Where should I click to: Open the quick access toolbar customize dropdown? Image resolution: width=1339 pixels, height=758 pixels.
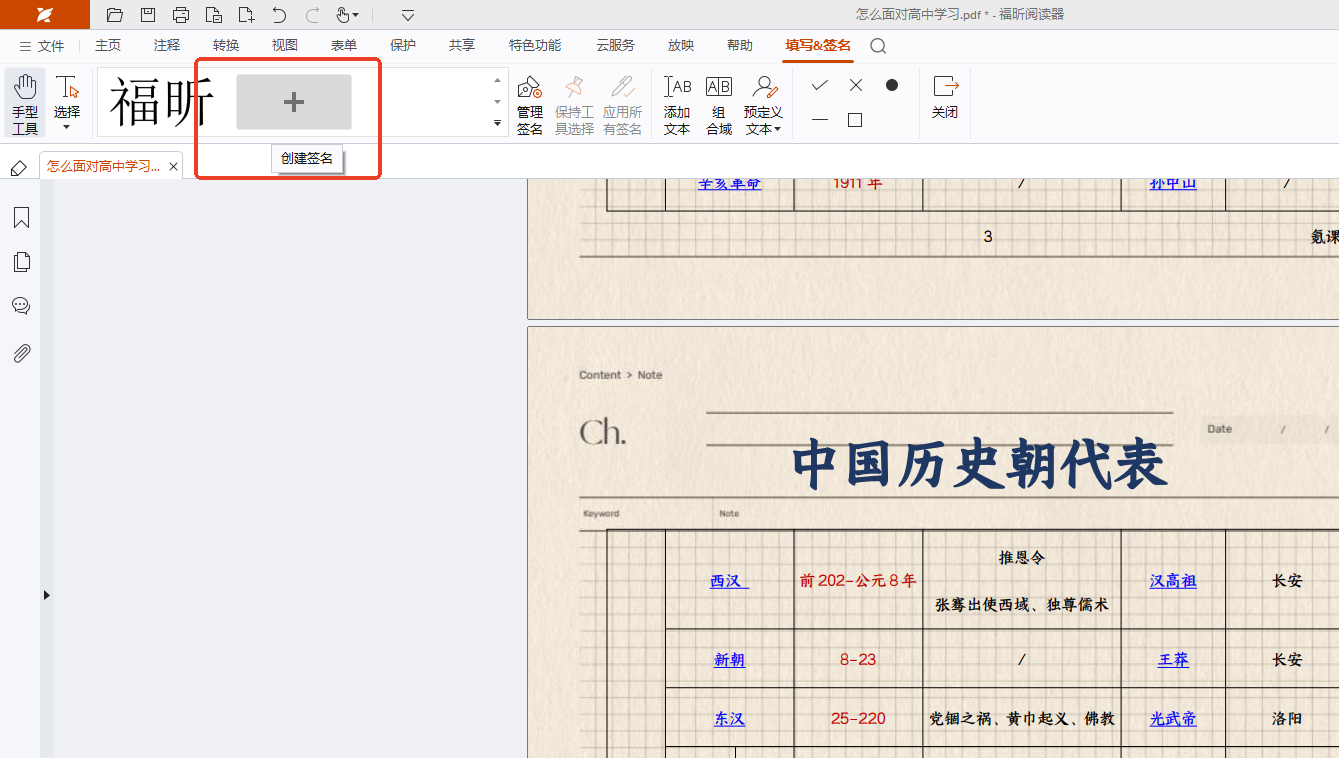(408, 15)
